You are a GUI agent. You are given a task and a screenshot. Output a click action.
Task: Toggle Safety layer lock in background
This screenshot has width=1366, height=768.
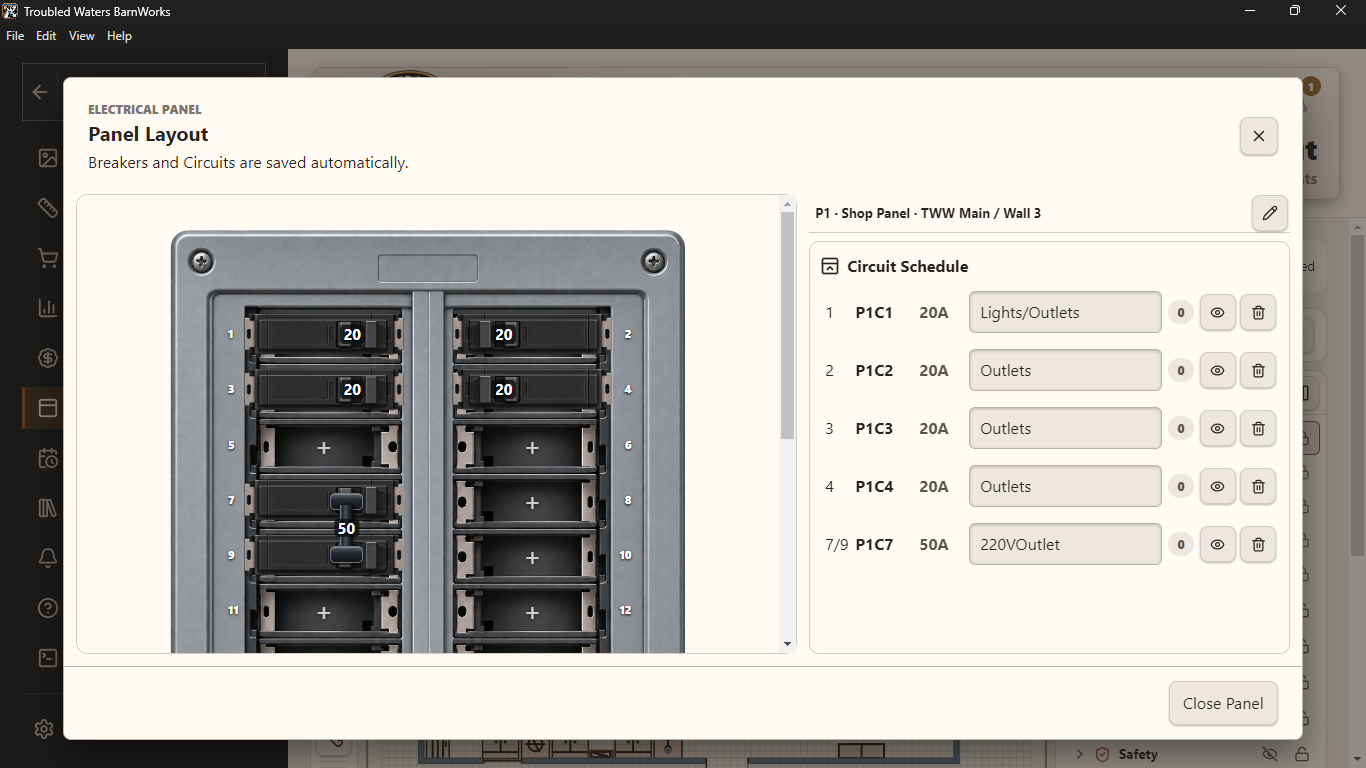click(1302, 754)
